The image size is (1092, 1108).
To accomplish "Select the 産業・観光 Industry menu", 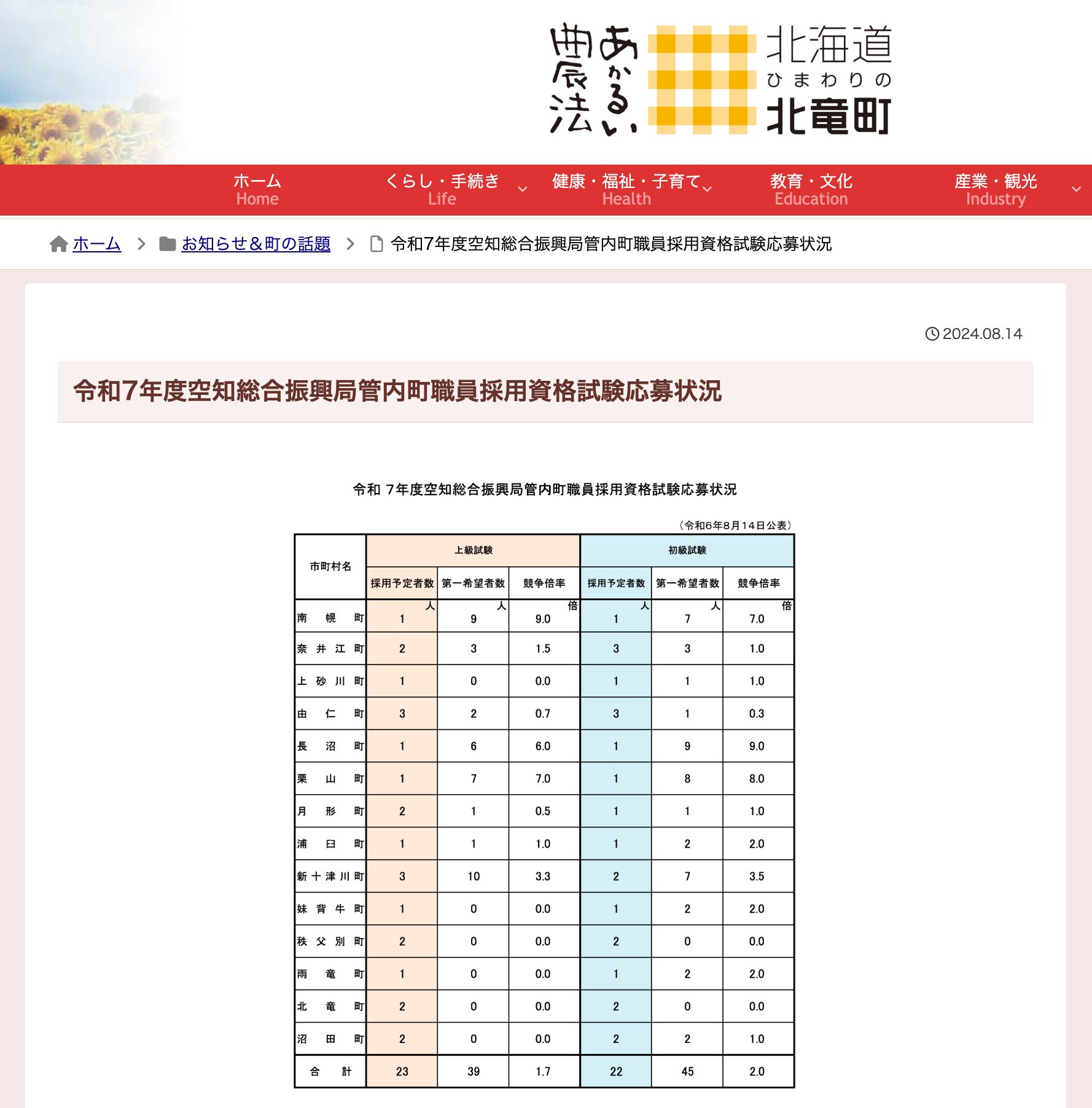I will point(995,189).
